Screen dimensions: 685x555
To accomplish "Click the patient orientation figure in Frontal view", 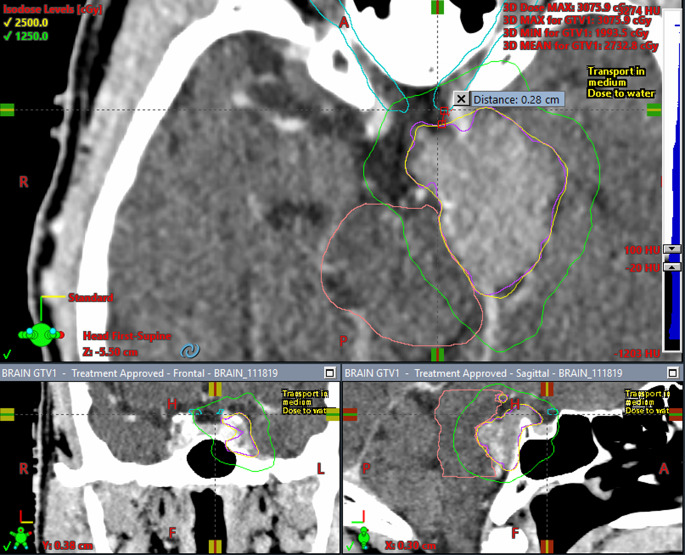I will 21,538.
